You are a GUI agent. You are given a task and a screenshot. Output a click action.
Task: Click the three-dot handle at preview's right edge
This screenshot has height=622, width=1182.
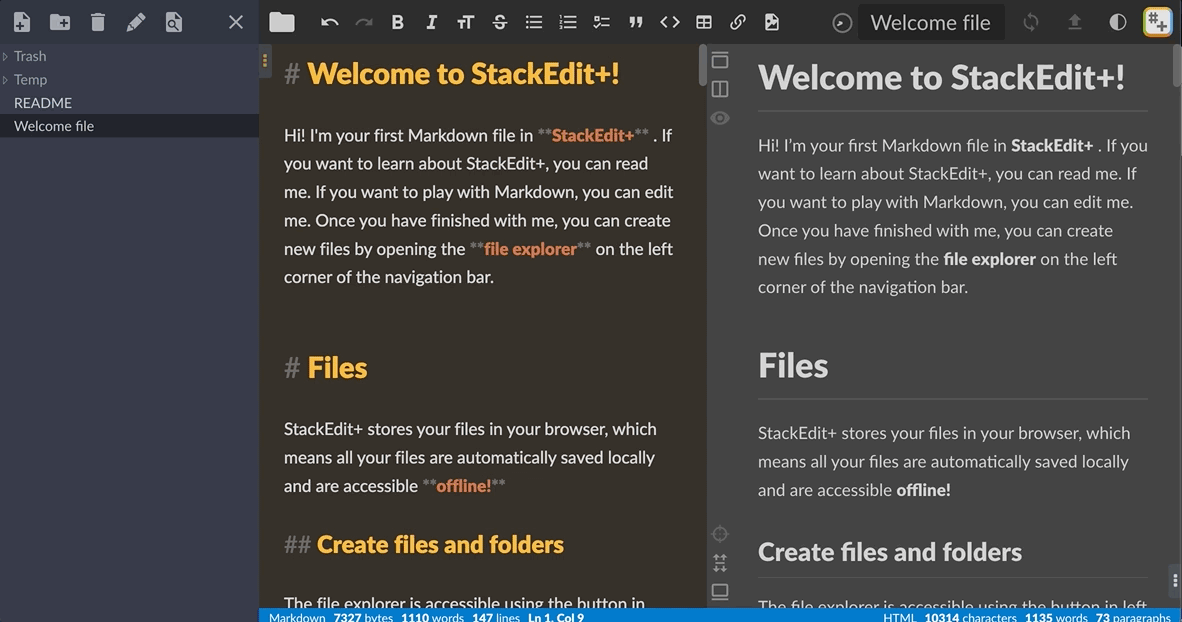click(1174, 581)
